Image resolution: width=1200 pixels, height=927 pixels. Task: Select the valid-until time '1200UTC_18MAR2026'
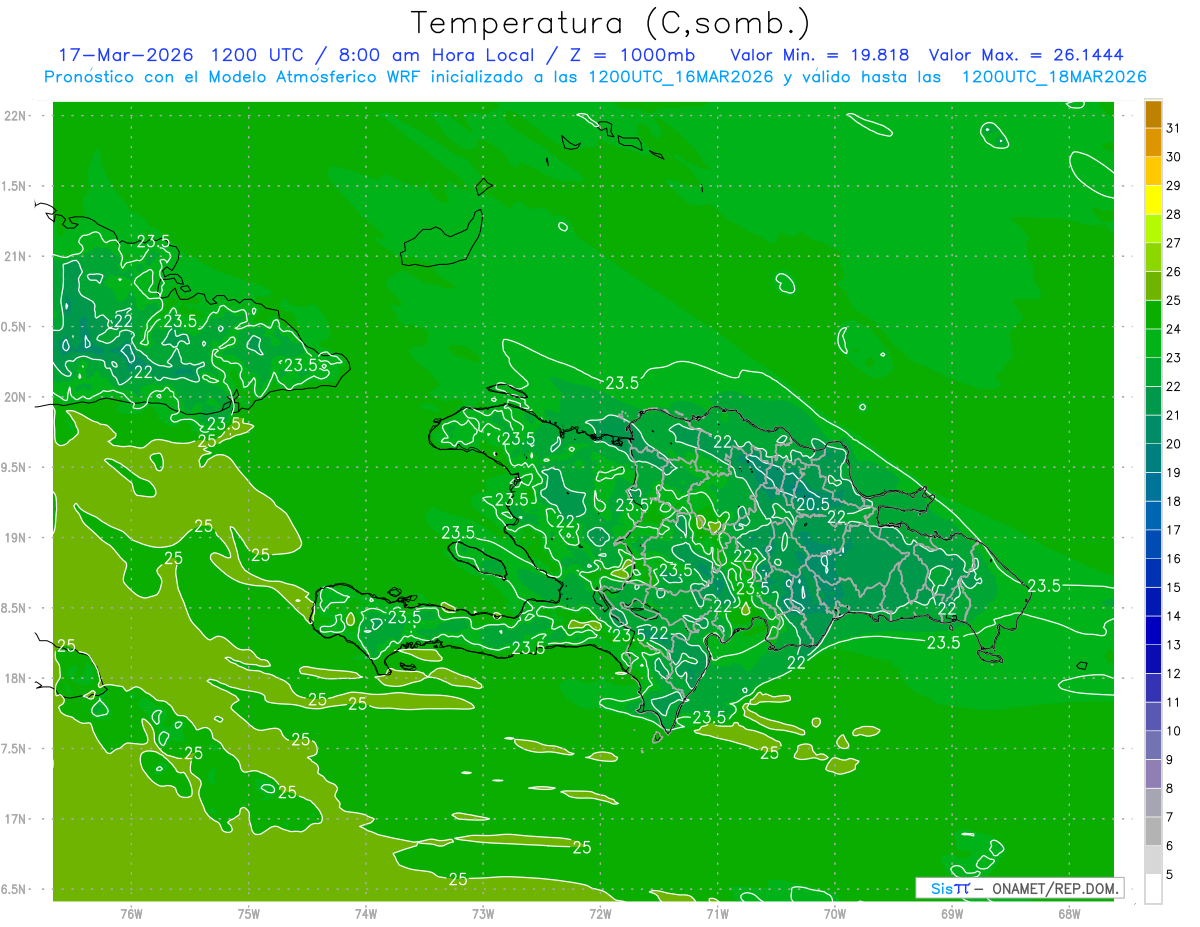(x=1053, y=76)
